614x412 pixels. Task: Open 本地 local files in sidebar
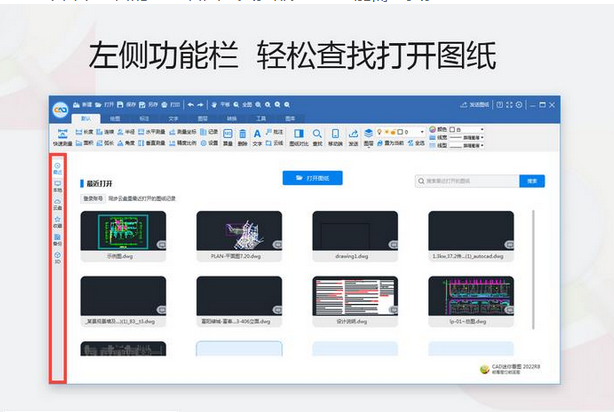tap(58, 186)
